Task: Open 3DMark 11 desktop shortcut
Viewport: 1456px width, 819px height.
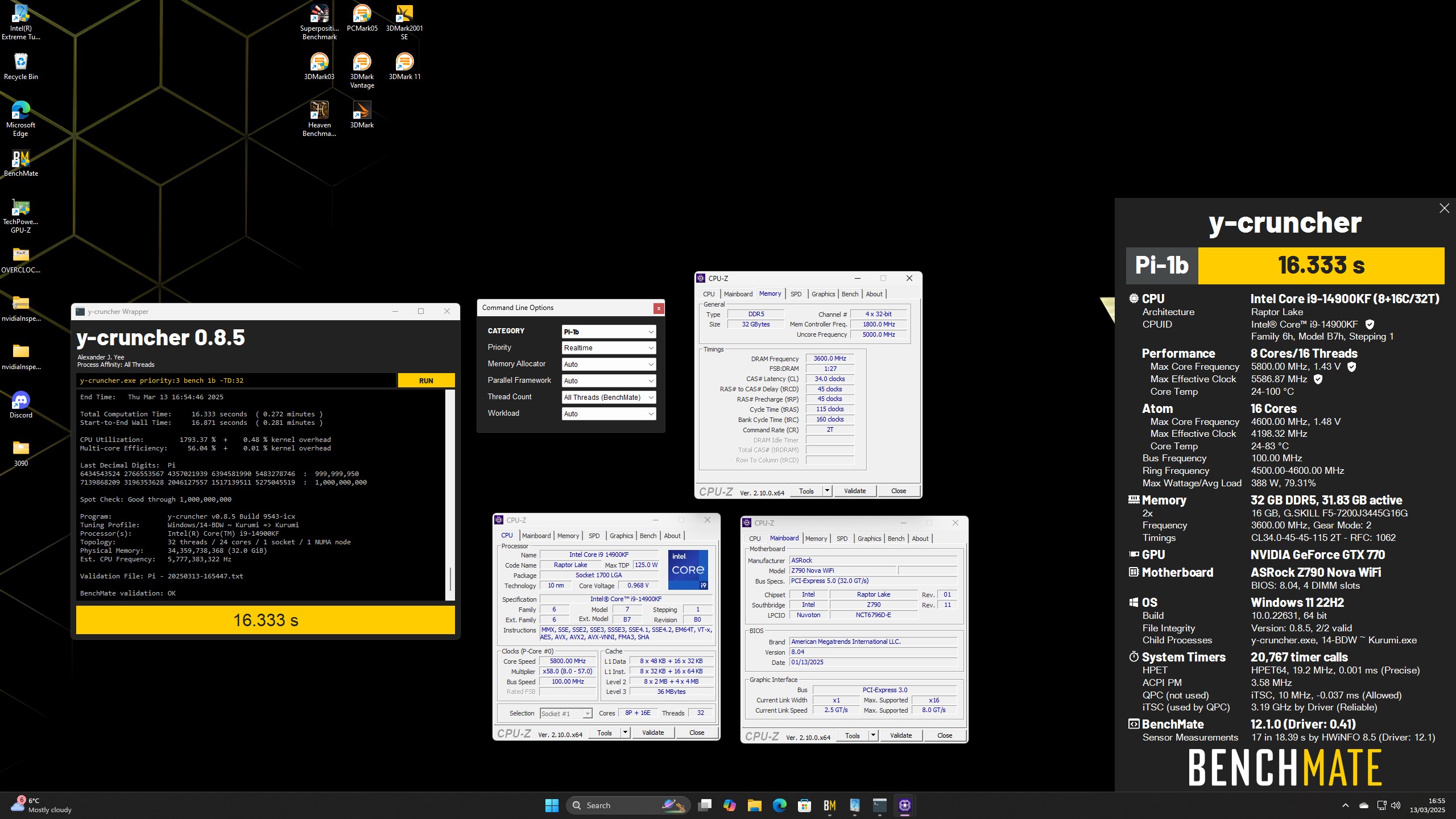Action: [x=404, y=67]
